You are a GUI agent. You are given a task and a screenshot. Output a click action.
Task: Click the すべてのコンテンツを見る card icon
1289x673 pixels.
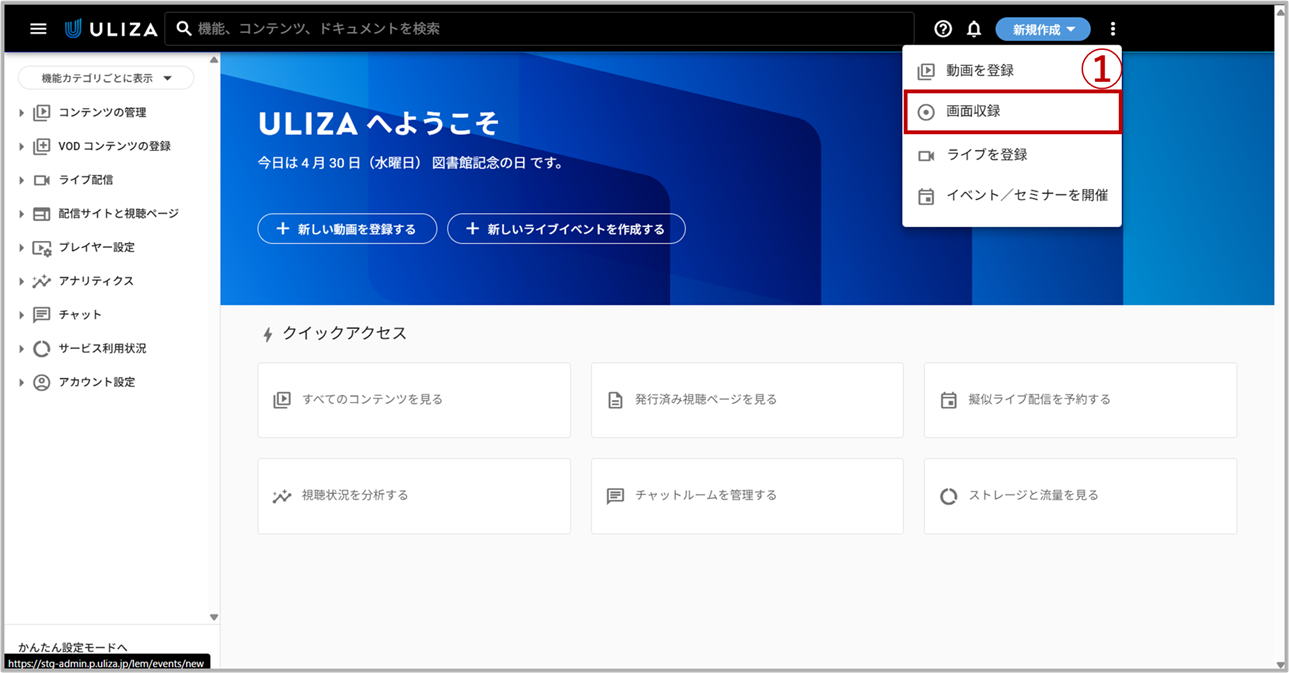pos(282,400)
